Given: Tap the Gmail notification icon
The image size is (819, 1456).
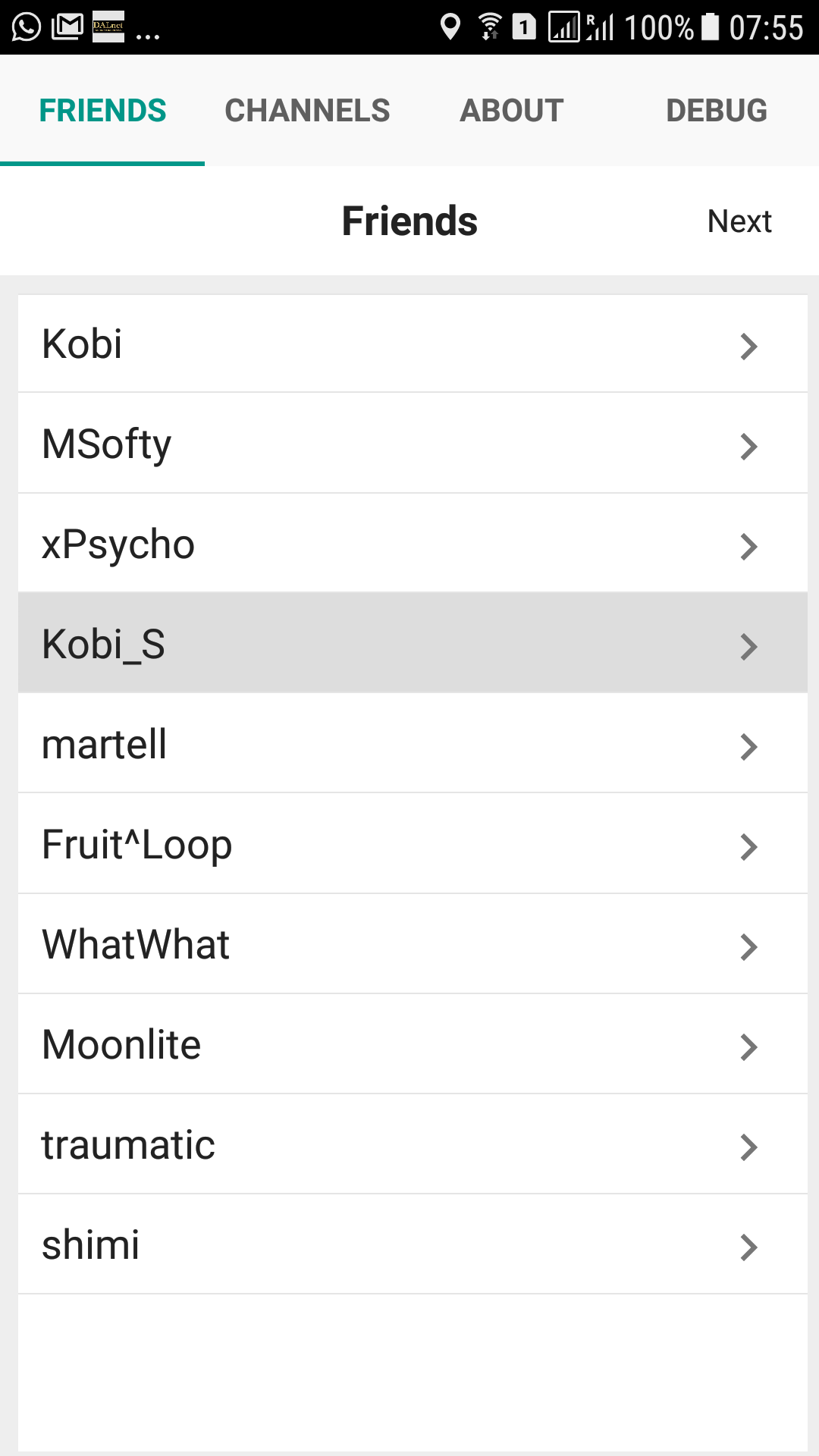Looking at the screenshot, I should pos(67,27).
